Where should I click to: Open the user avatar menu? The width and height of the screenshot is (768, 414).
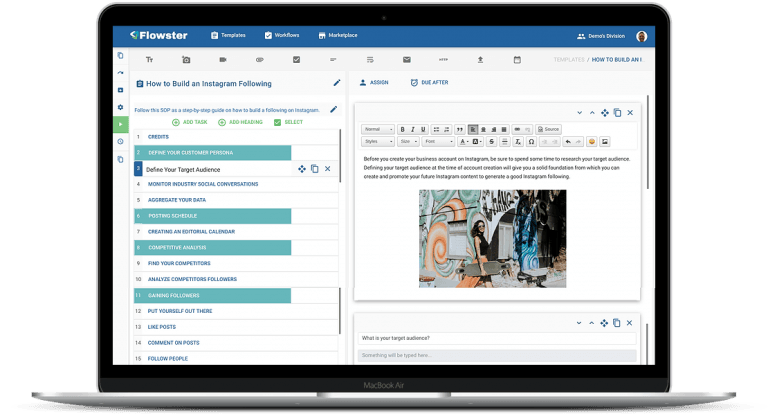point(642,36)
